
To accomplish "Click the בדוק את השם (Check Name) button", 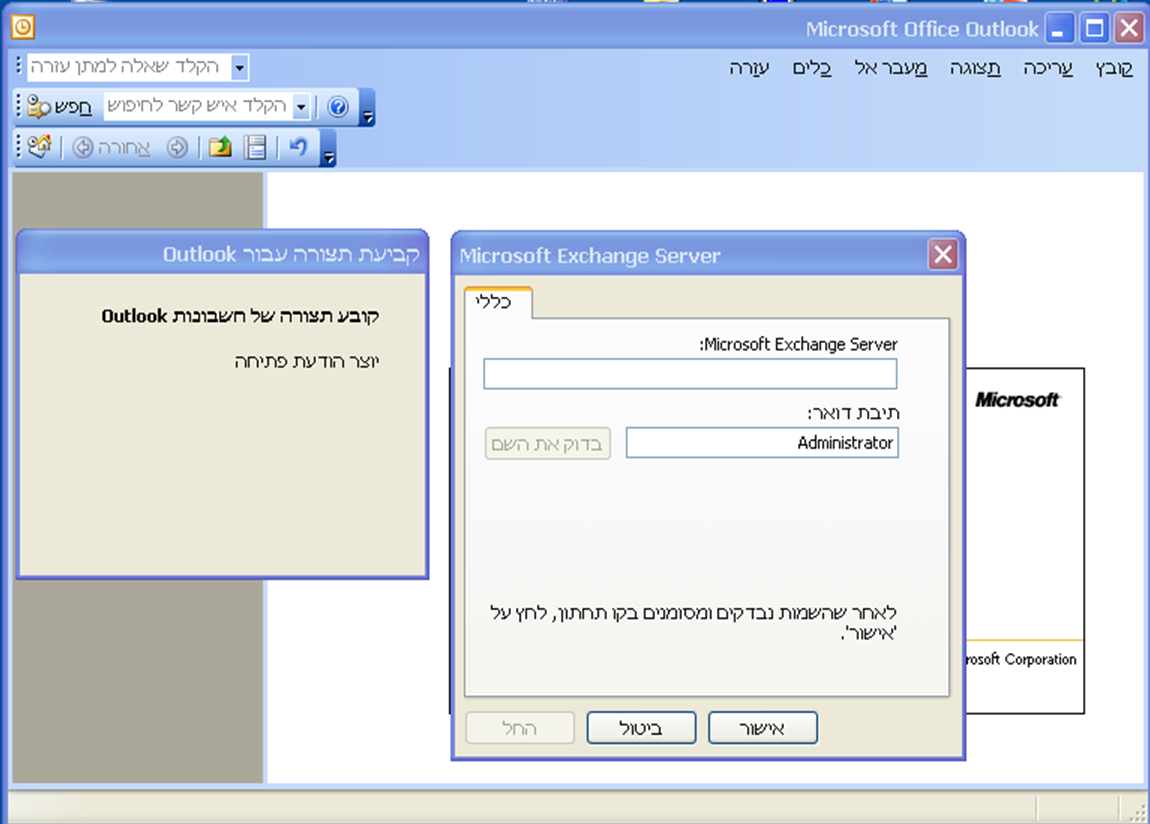I will (x=547, y=444).
